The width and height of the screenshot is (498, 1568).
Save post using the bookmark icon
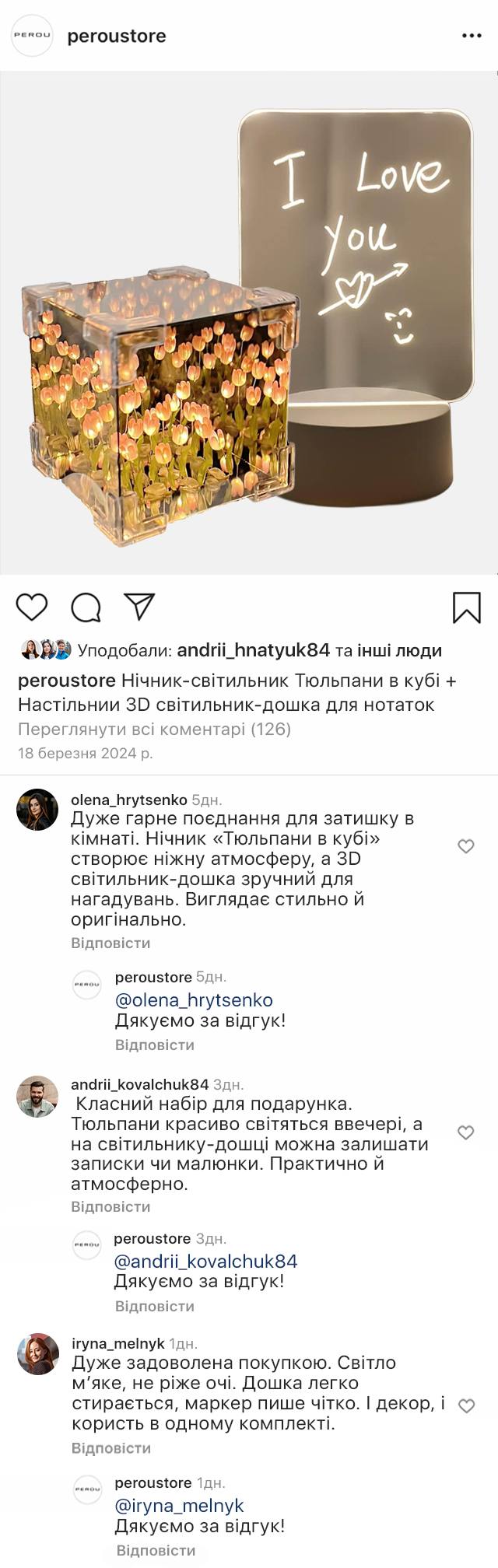click(x=466, y=607)
